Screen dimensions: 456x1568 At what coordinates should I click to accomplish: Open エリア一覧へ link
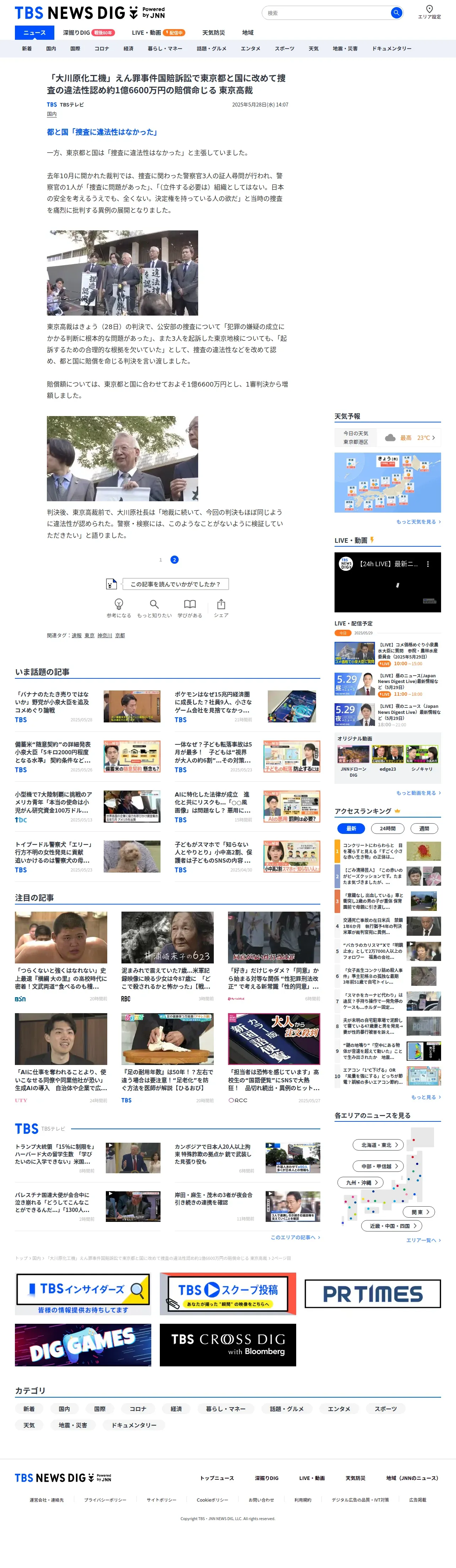[423, 1240]
